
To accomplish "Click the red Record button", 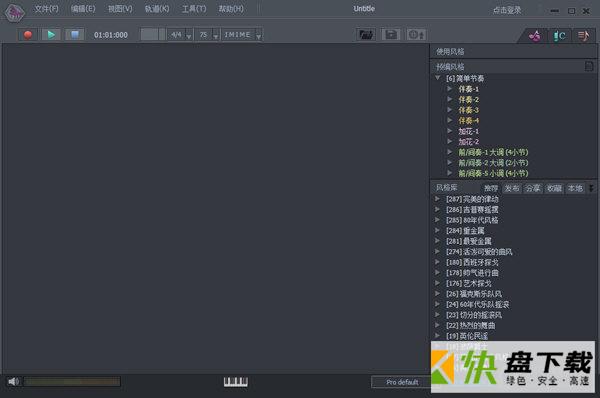I will pos(28,35).
